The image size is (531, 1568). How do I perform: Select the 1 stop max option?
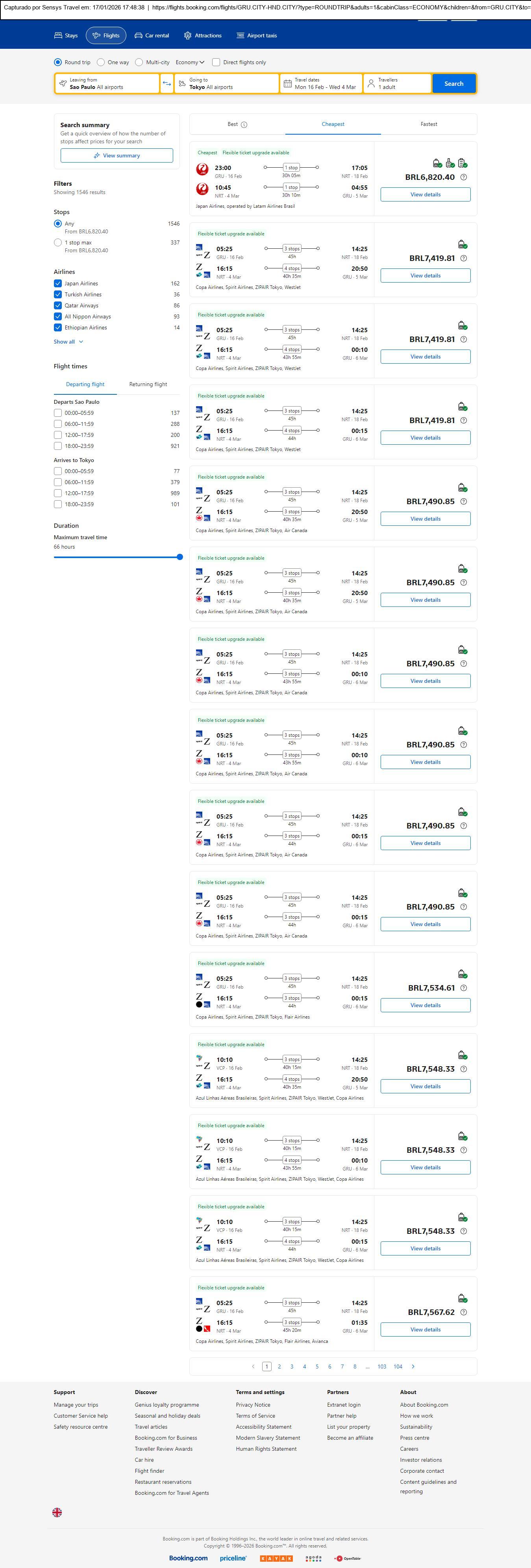click(x=58, y=242)
